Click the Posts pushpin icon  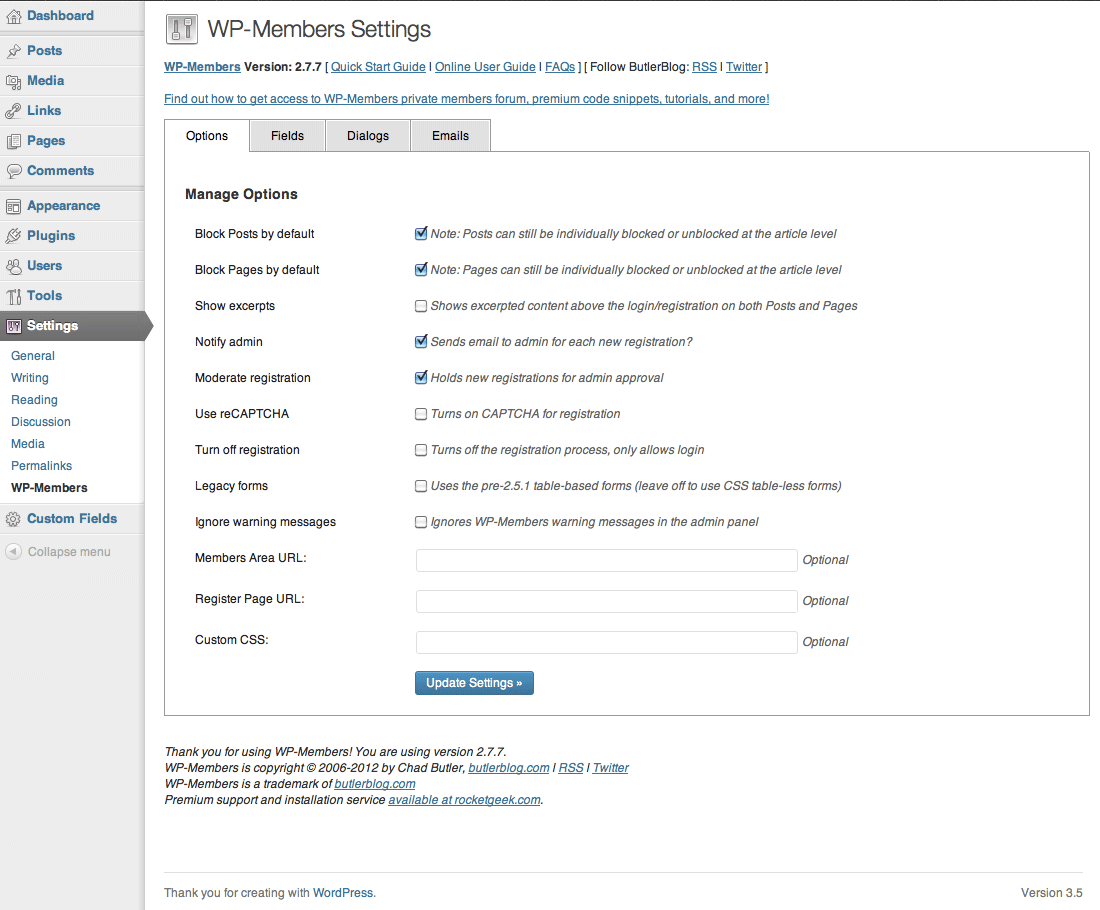[13, 51]
